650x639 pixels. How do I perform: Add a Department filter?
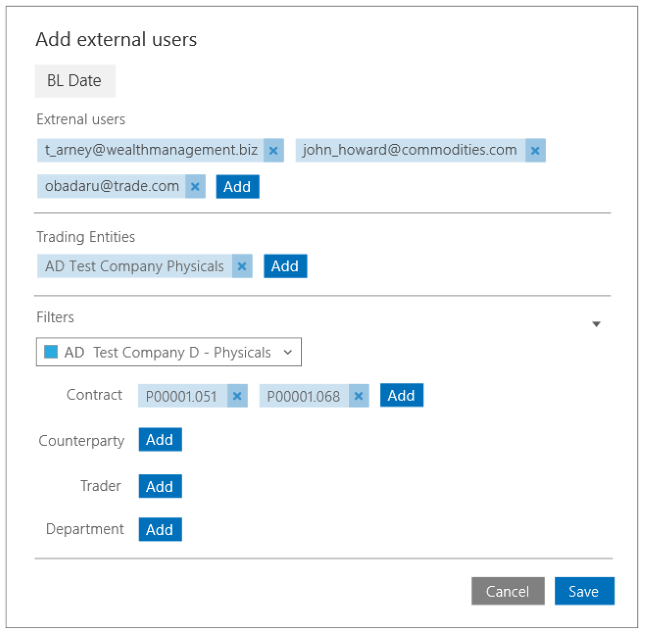pyautogui.click(x=160, y=530)
